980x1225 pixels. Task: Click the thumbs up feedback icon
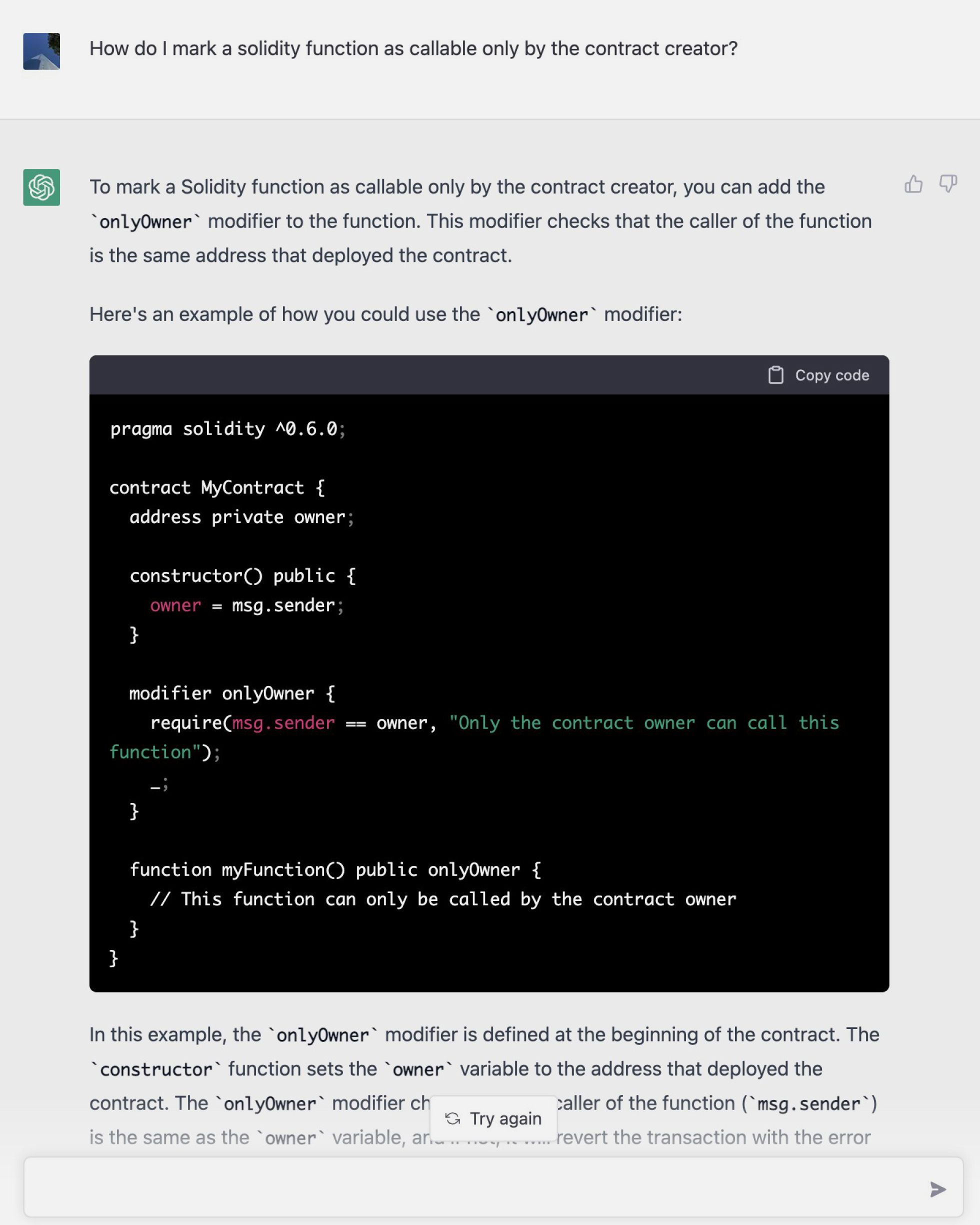pos(913,184)
